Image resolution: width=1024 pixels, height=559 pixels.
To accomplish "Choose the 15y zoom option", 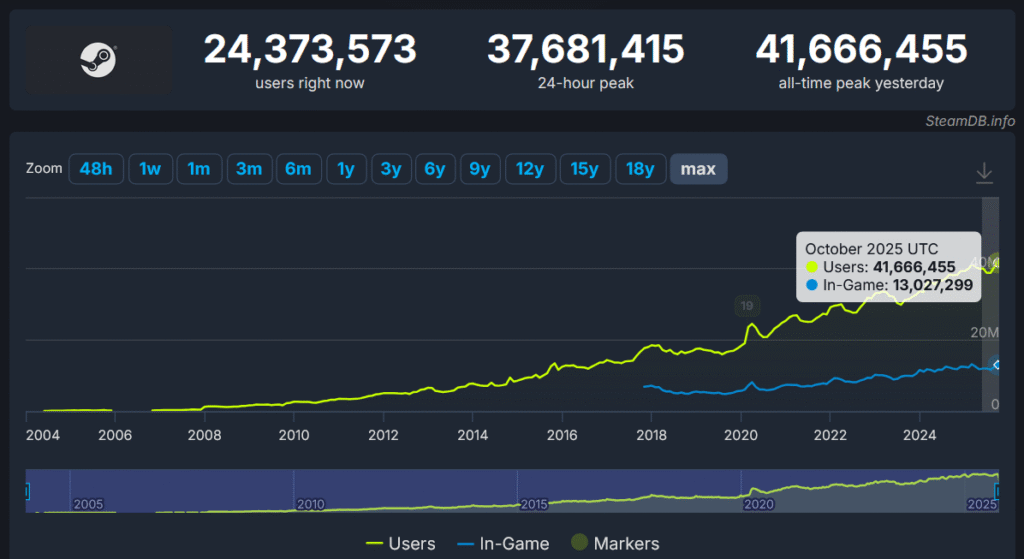I will (x=584, y=169).
